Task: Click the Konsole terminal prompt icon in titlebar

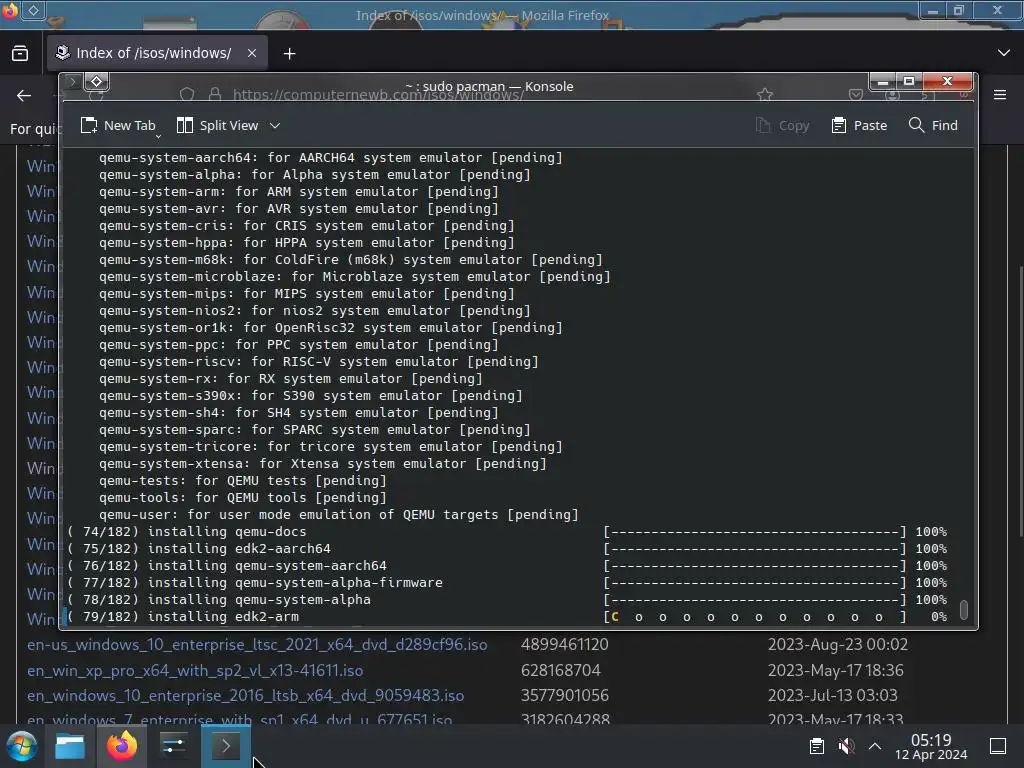Action: pos(72,81)
